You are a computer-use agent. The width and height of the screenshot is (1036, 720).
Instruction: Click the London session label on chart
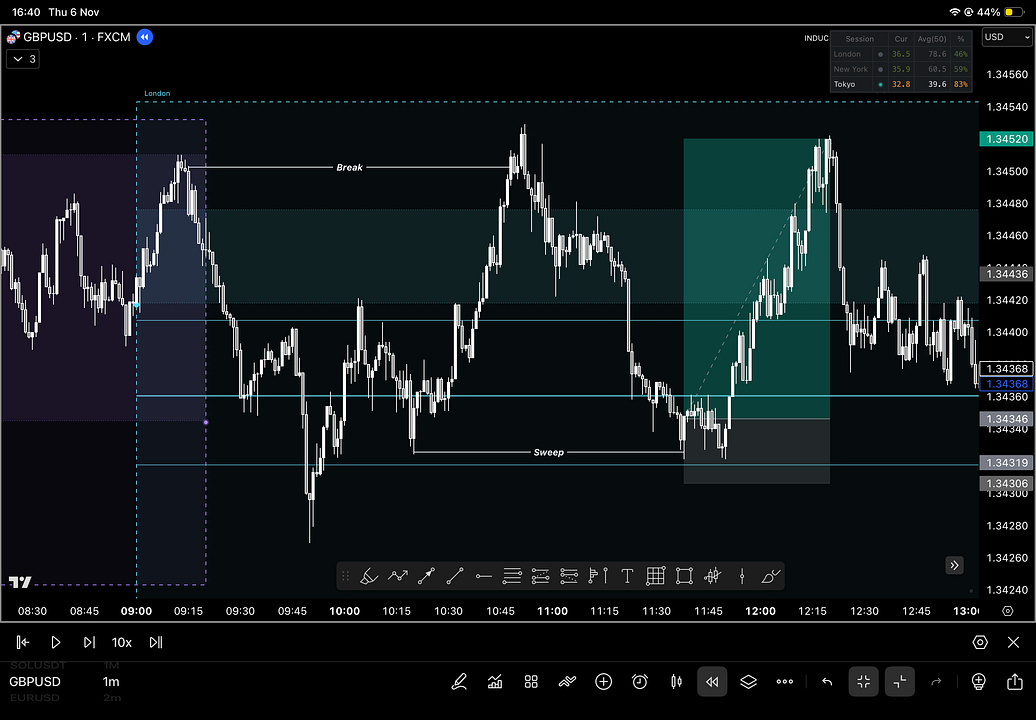pos(157,93)
